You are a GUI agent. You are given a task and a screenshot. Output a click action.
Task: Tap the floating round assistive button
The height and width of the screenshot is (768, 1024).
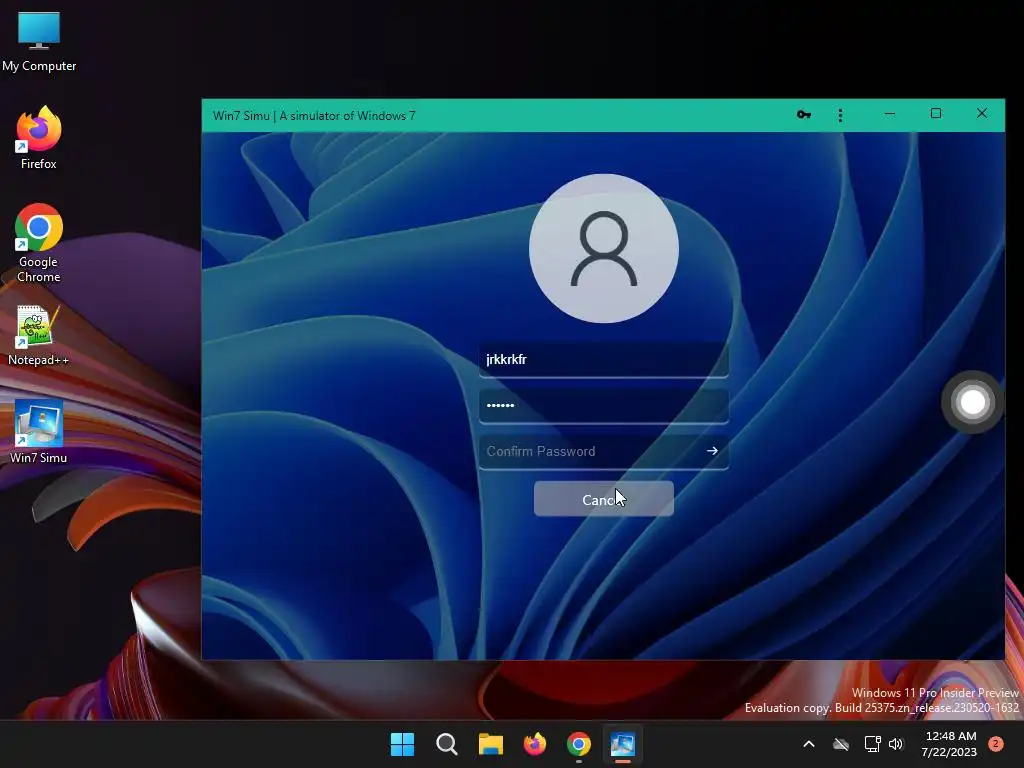pos(972,402)
